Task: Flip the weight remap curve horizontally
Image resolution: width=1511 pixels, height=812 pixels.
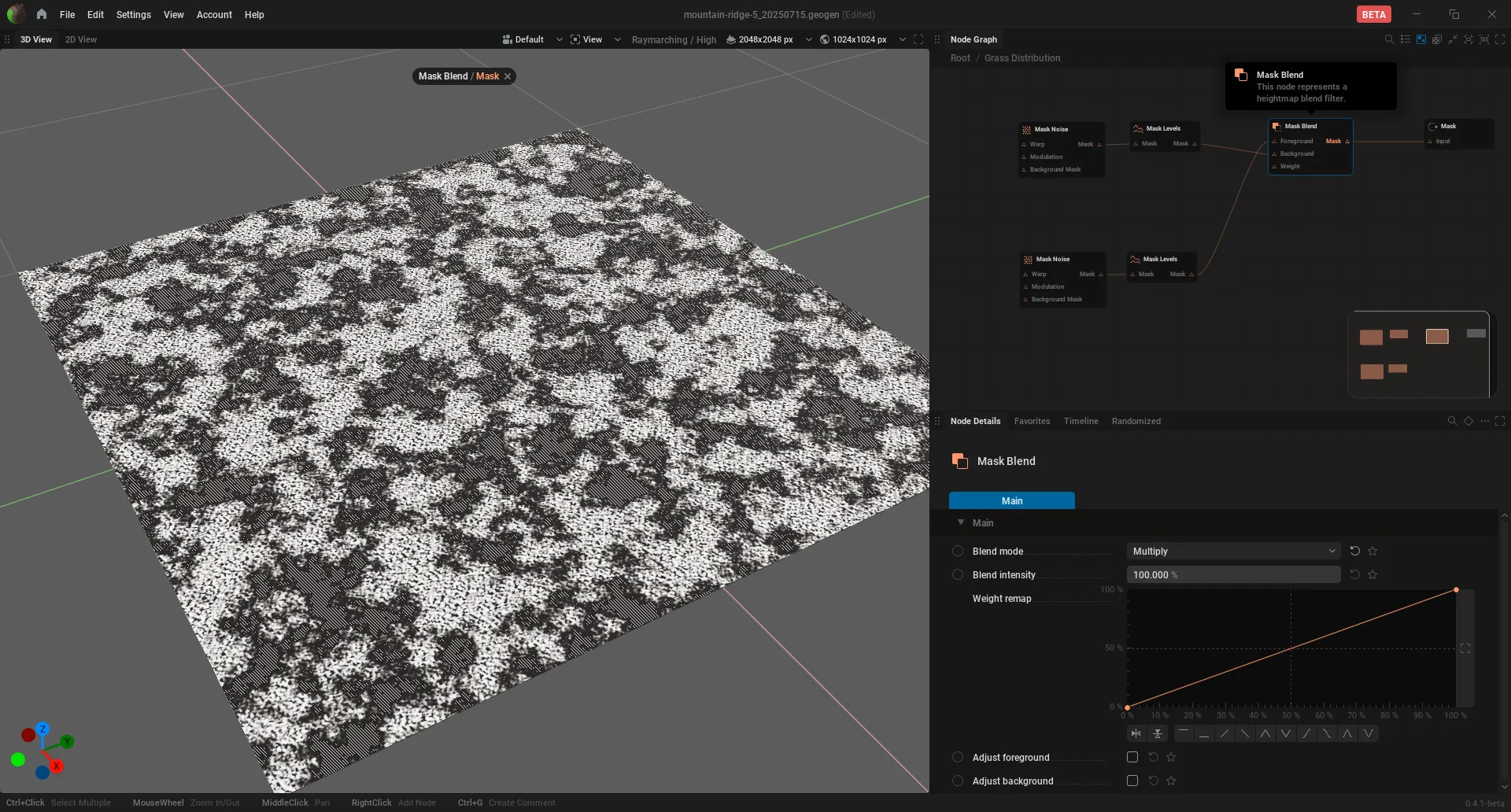Action: tap(1136, 733)
